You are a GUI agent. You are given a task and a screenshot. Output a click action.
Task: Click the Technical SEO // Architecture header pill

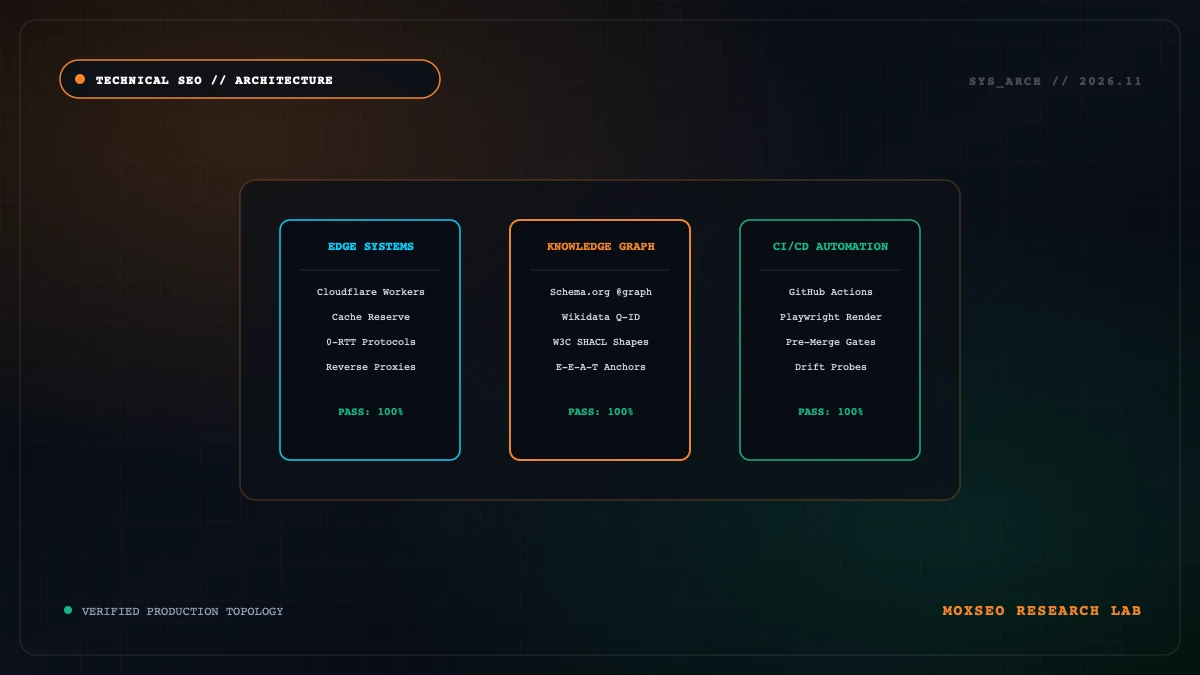[250, 79]
